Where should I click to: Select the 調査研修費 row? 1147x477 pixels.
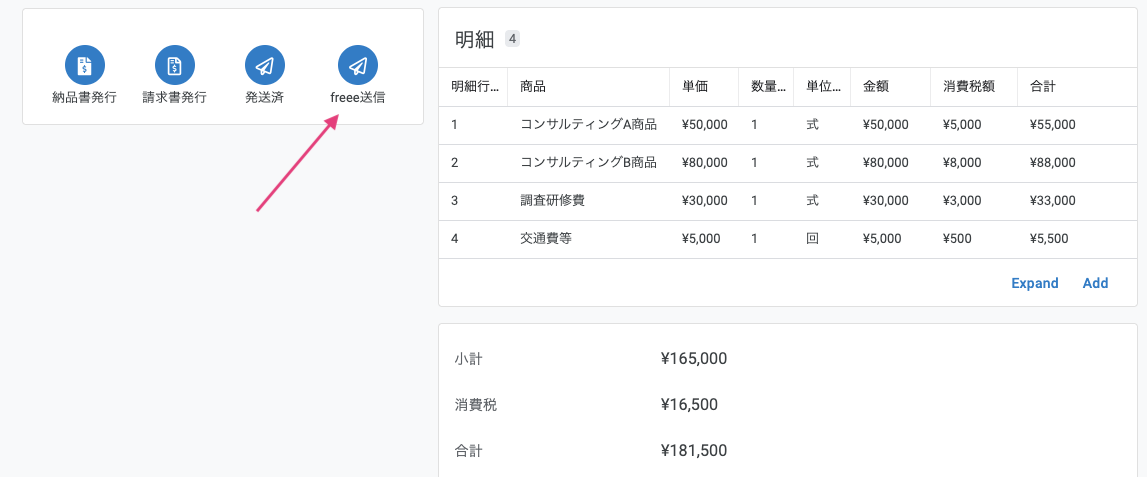coord(788,201)
